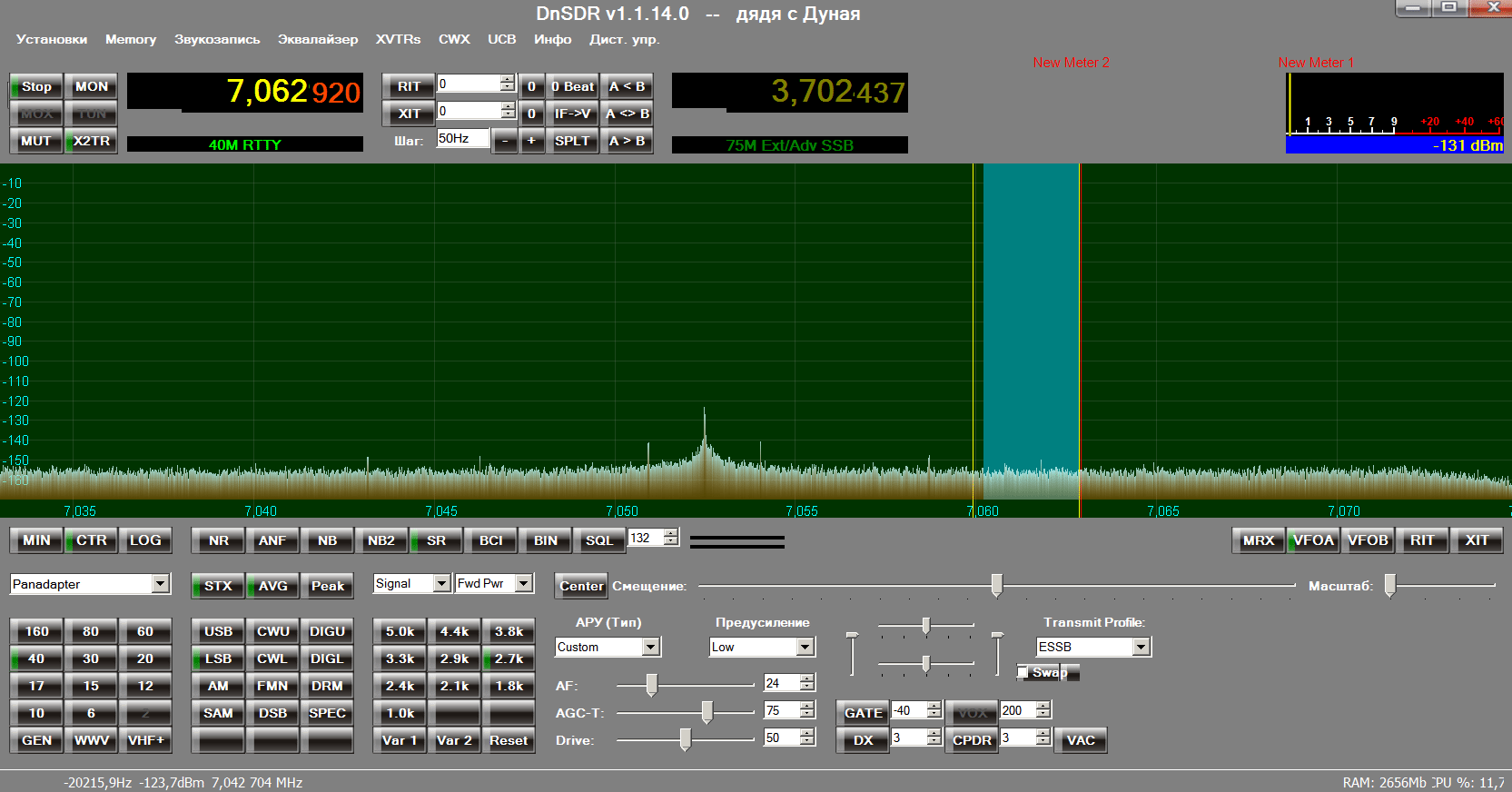Viewport: 1512px width, 792px height.
Task: Click the filter Reset button
Action: (509, 740)
